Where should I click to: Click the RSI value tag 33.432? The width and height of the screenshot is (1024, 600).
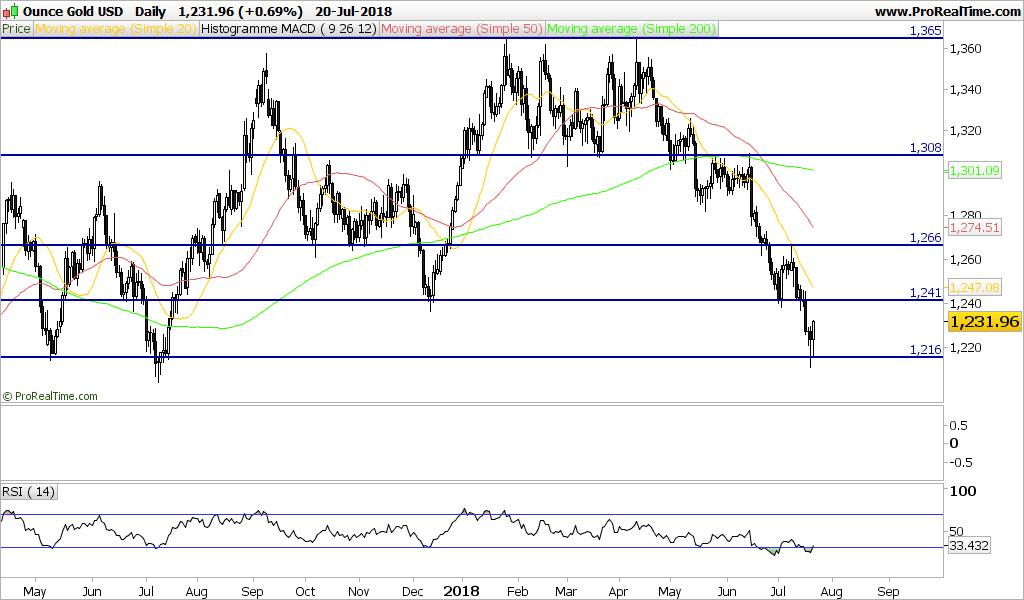pyautogui.click(x=969, y=545)
